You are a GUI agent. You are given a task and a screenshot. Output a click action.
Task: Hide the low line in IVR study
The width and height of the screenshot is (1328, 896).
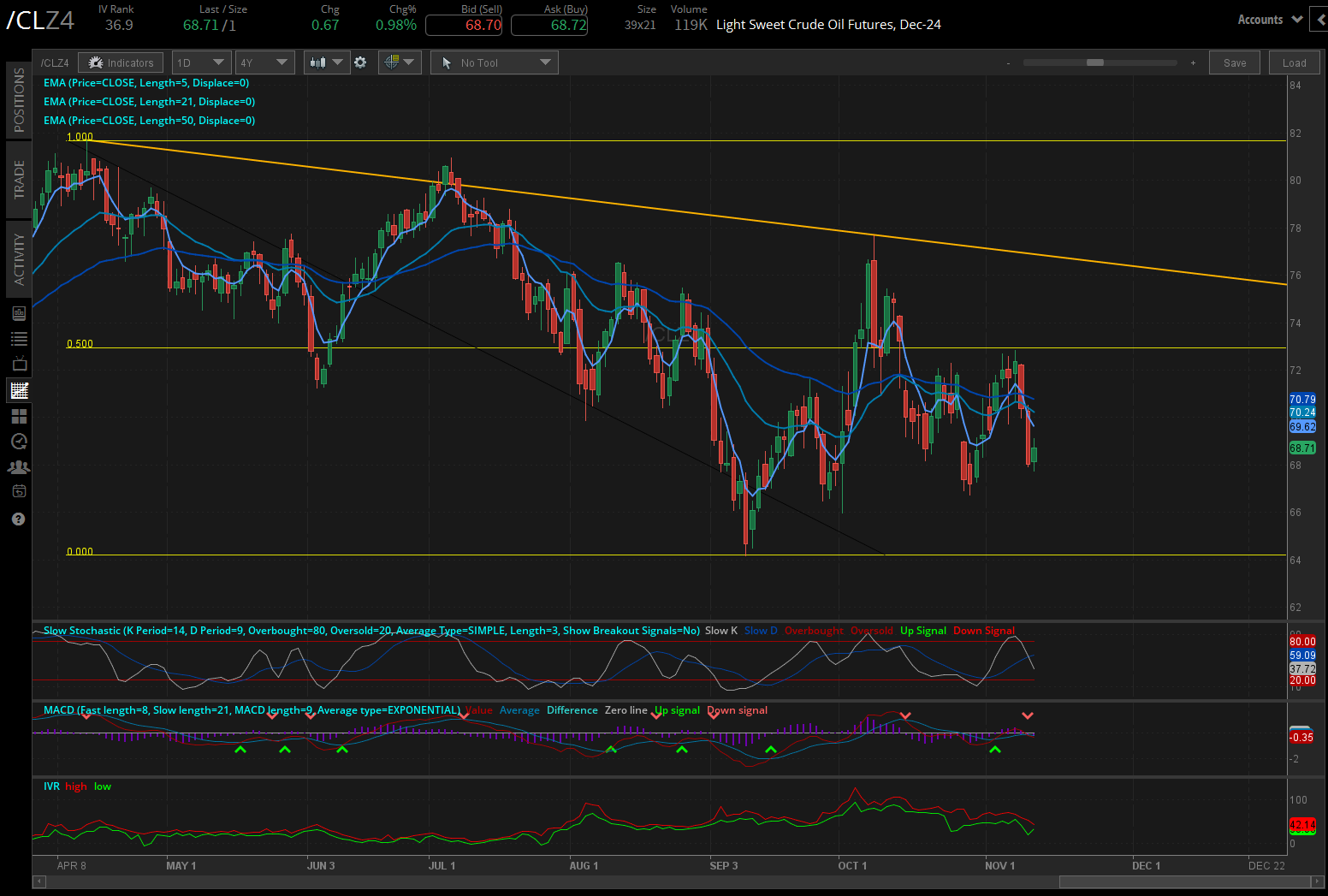[102, 786]
